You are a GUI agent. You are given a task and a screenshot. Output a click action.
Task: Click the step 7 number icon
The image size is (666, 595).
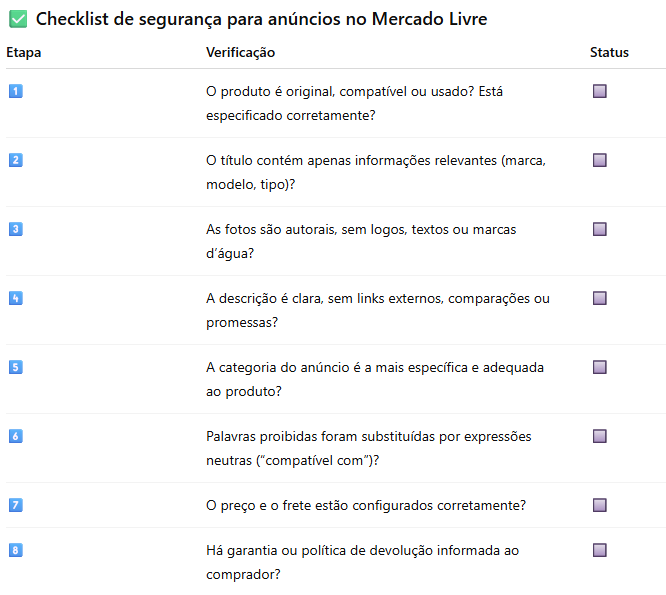point(15,505)
